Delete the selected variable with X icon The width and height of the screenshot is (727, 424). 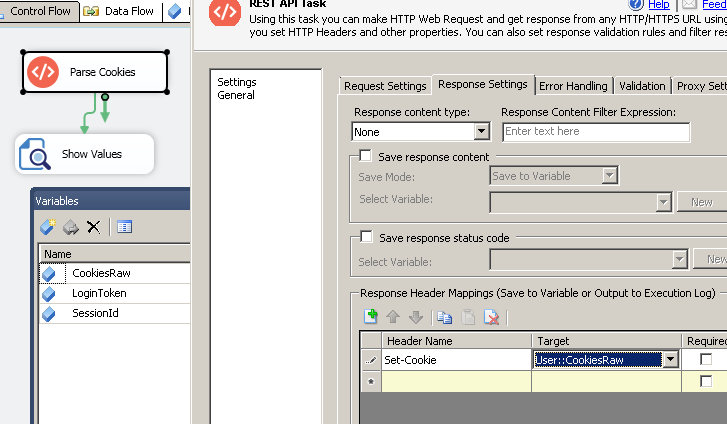click(x=94, y=227)
